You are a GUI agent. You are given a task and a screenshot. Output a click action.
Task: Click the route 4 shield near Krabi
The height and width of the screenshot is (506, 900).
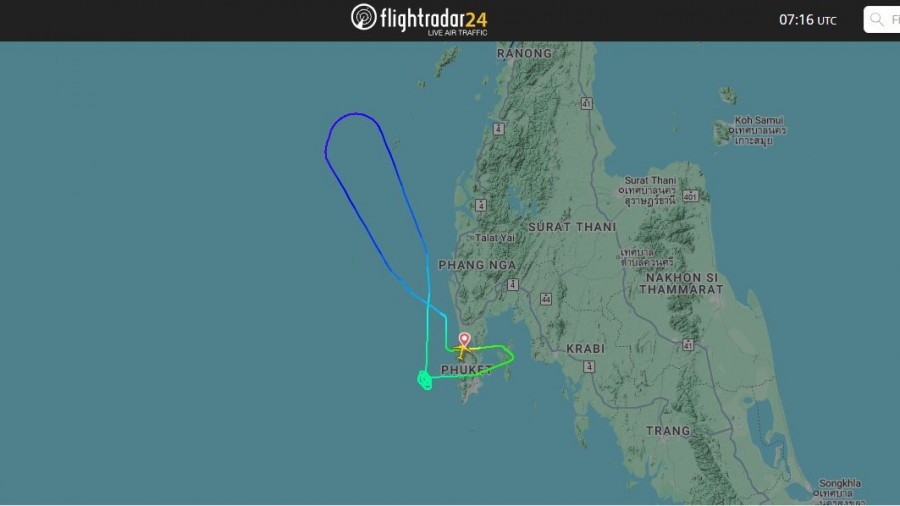click(x=589, y=367)
